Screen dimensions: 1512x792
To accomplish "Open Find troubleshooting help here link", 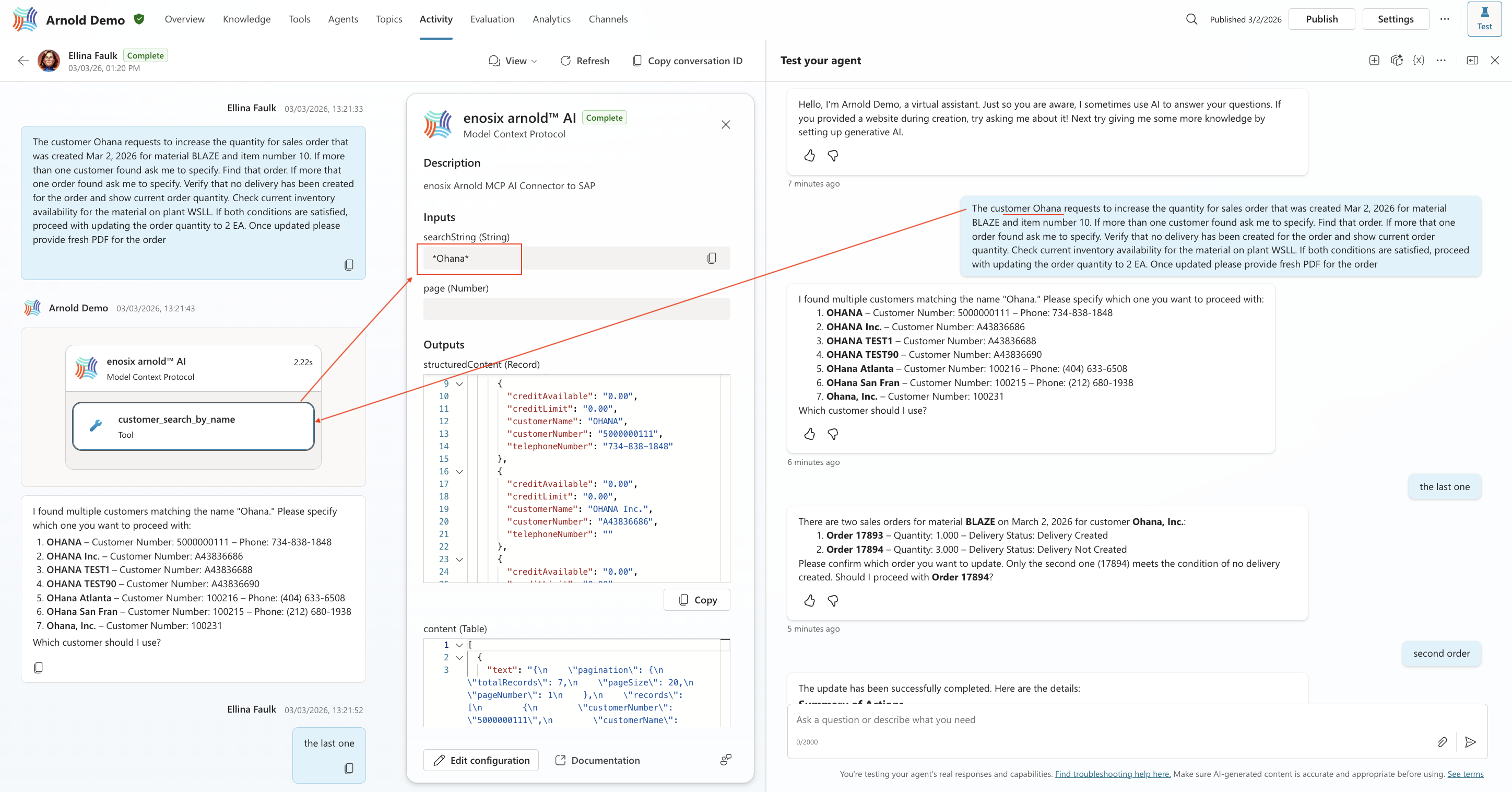I will (1112, 774).
